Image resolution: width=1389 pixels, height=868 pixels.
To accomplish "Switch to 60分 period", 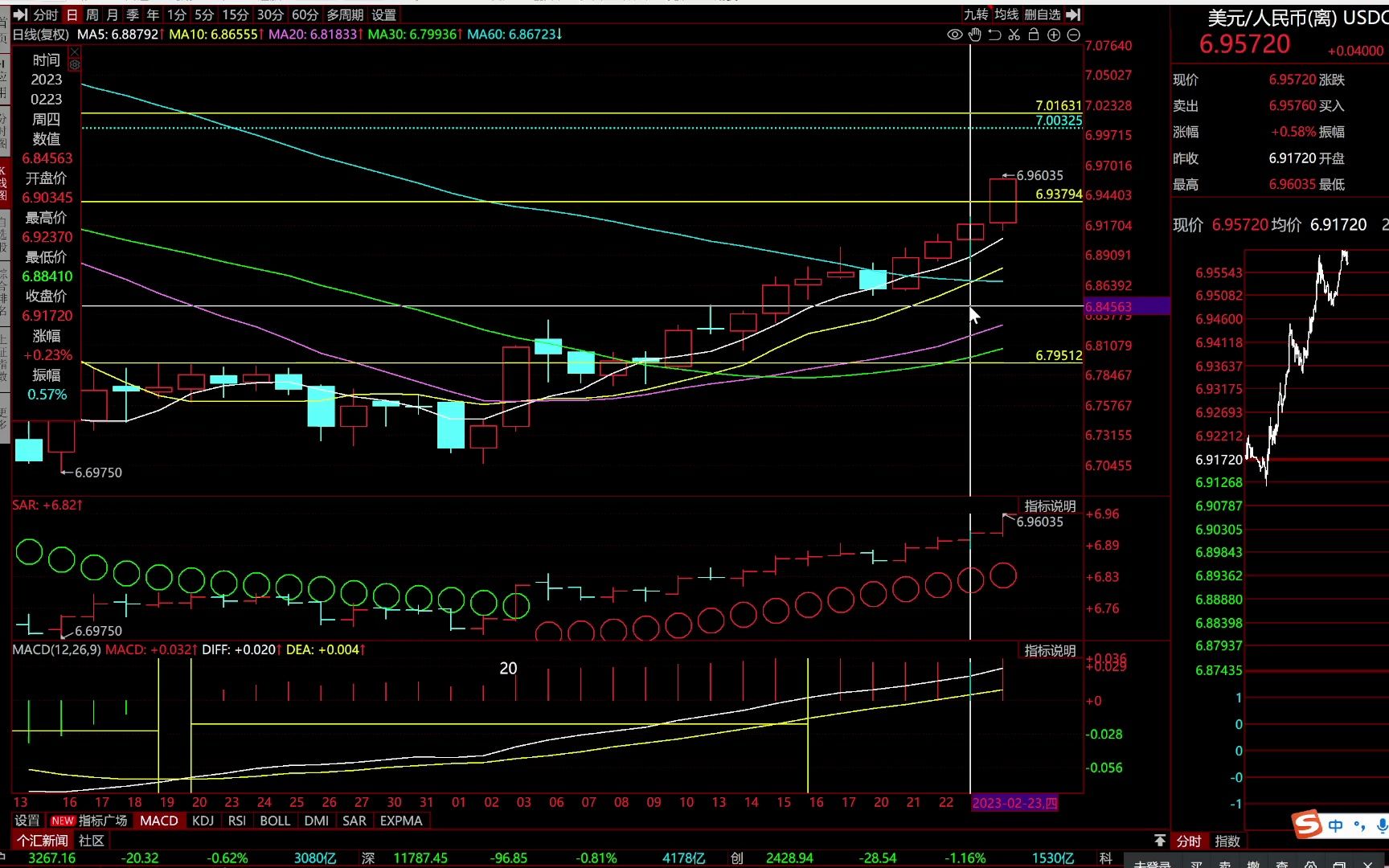I will (x=305, y=14).
